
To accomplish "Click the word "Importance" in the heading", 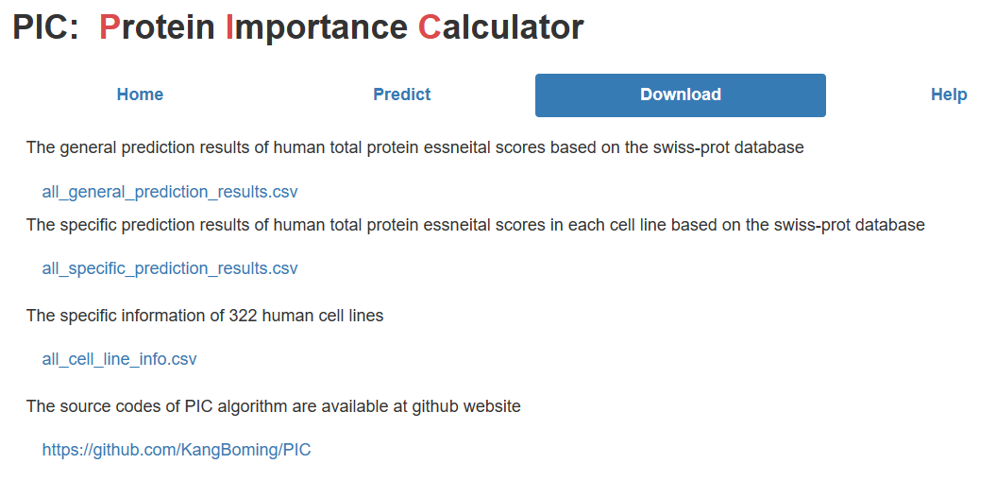I will click(x=316, y=28).
